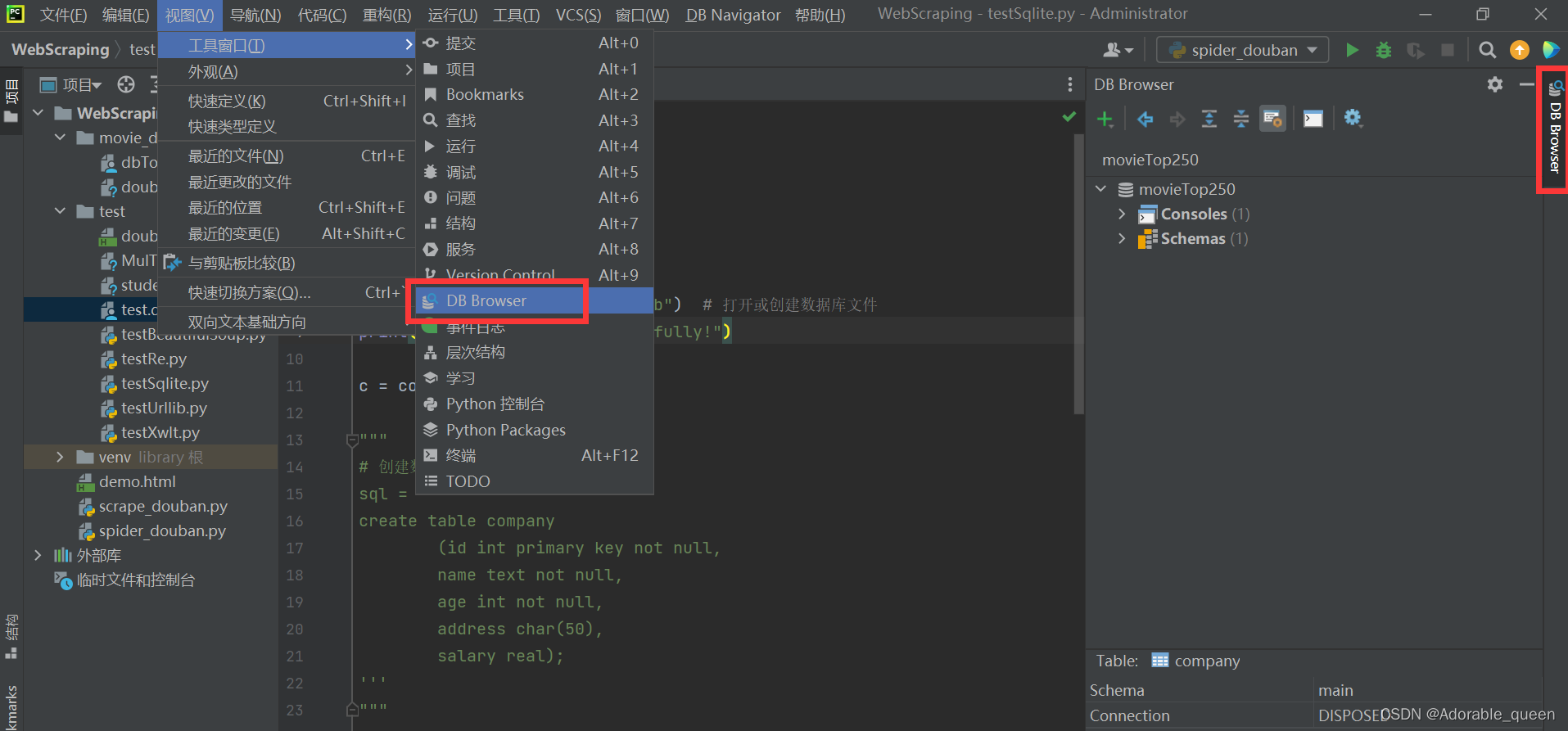Open testUrllib.py file
The image size is (1568, 731).
[164, 408]
